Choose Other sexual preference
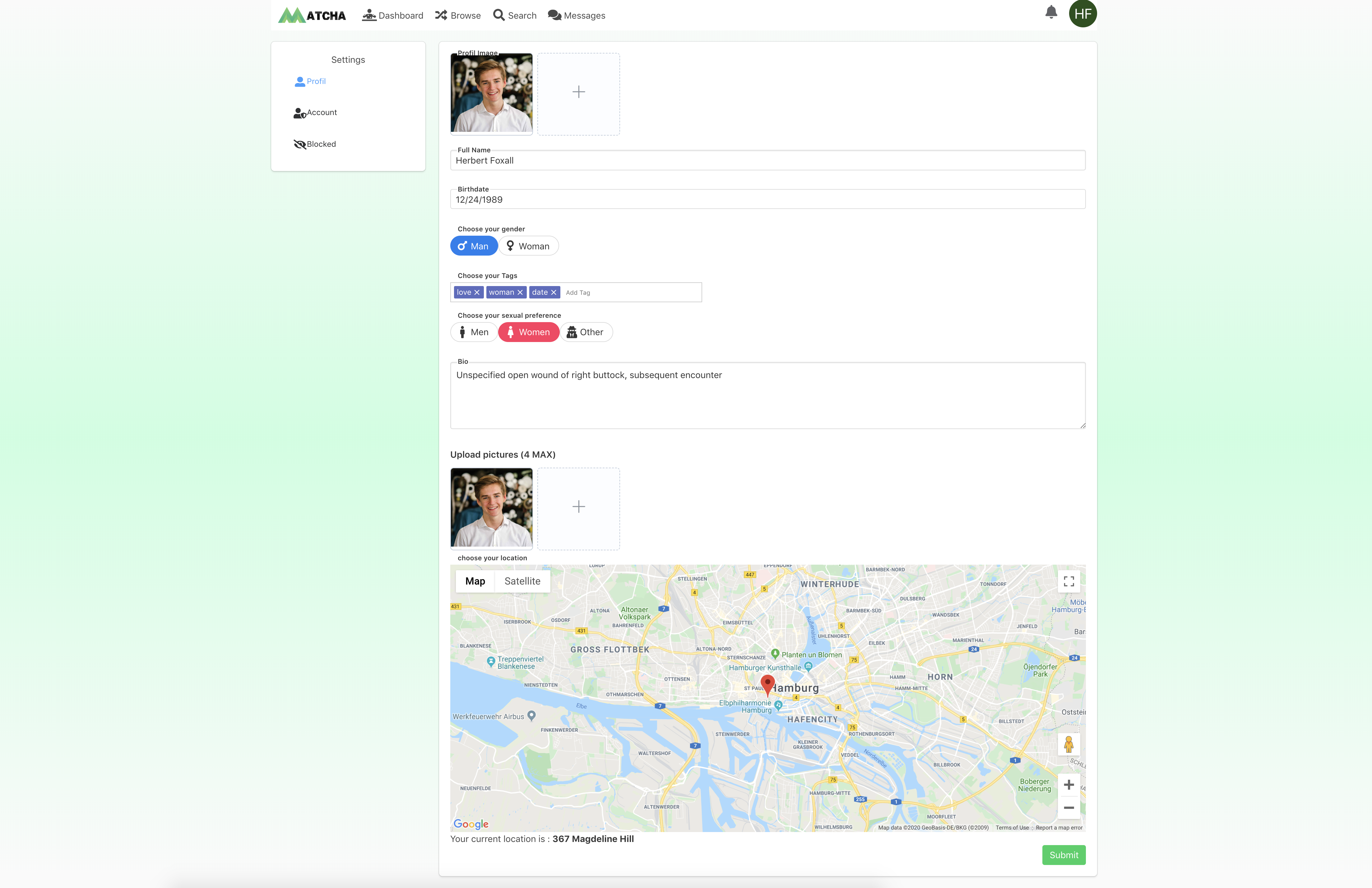Image resolution: width=1372 pixels, height=888 pixels. [x=586, y=332]
